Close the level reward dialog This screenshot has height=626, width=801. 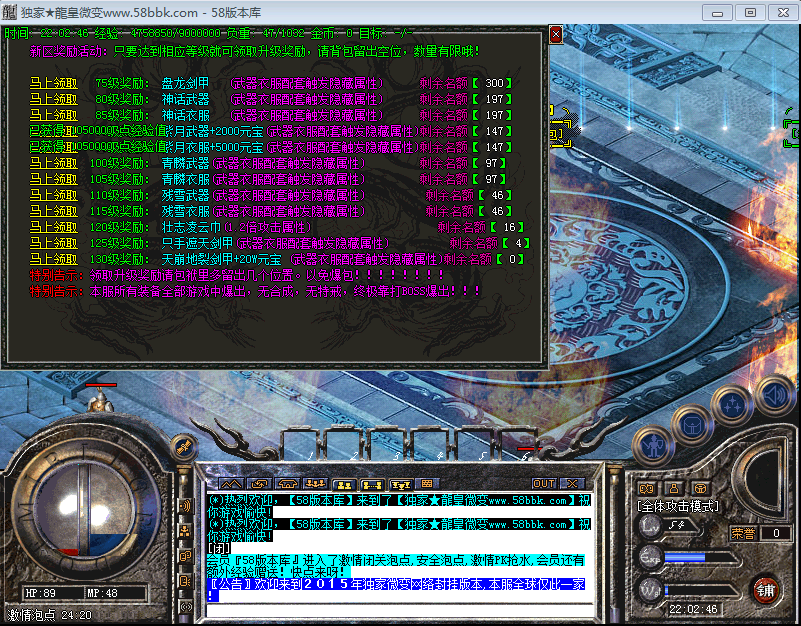(x=556, y=34)
